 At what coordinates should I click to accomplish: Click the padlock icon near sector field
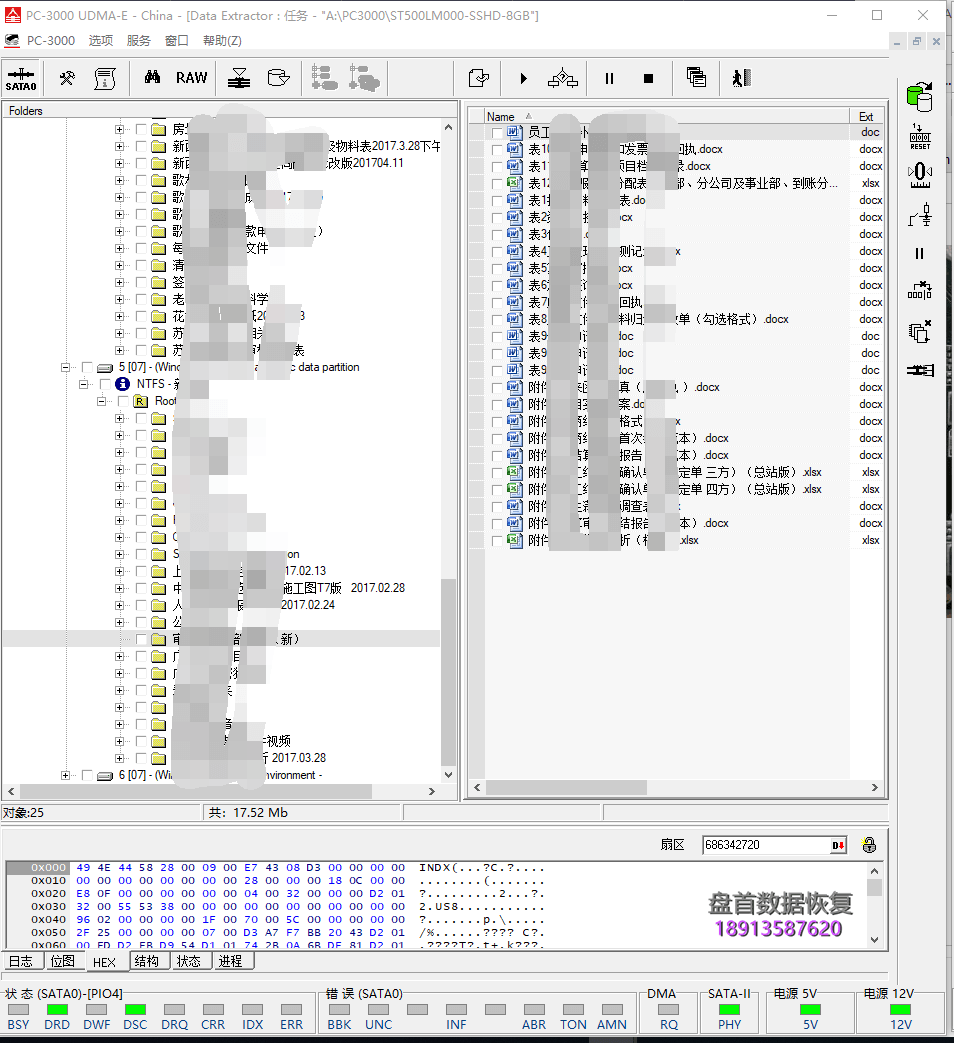869,845
